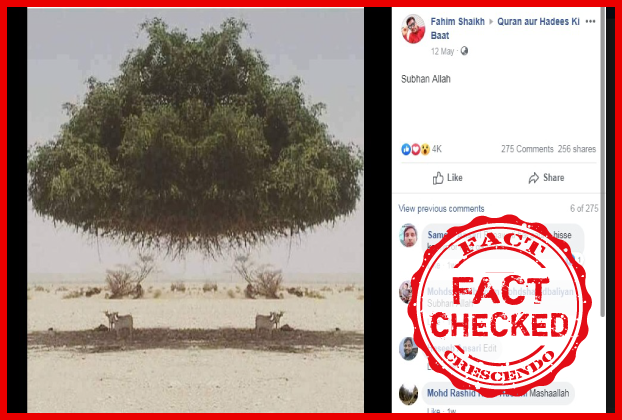Viewport: 622px width, 420px height.
Task: Open the red heart reaction icon
Action: (415, 149)
